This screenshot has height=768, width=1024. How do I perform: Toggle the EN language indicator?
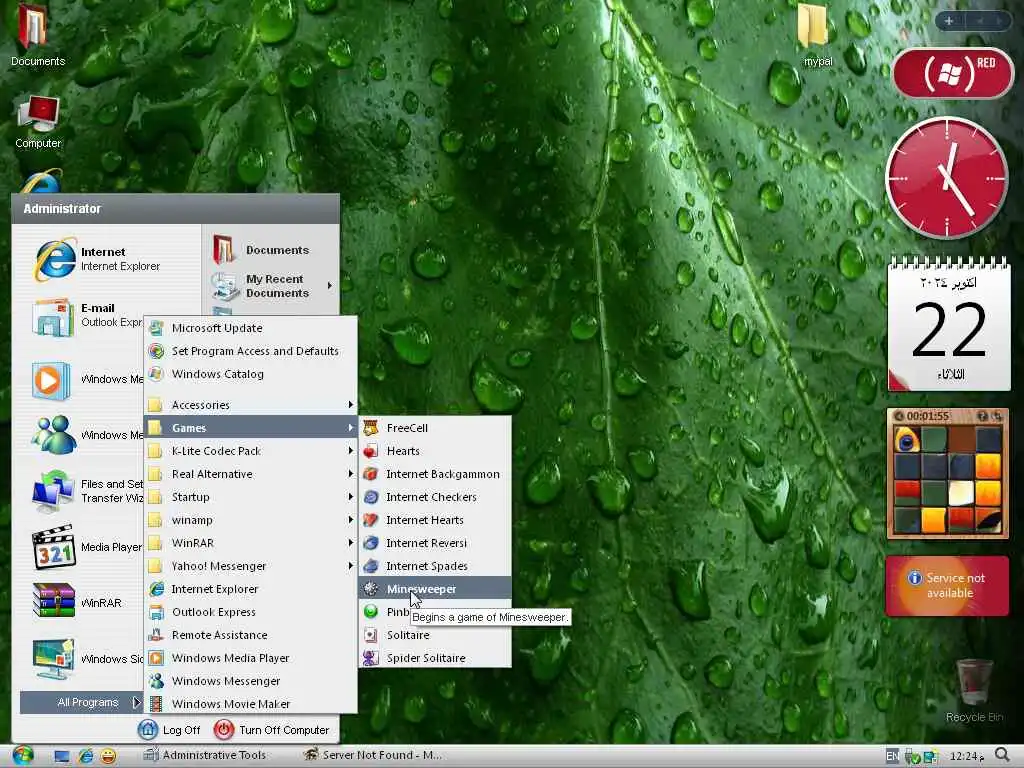click(x=892, y=756)
